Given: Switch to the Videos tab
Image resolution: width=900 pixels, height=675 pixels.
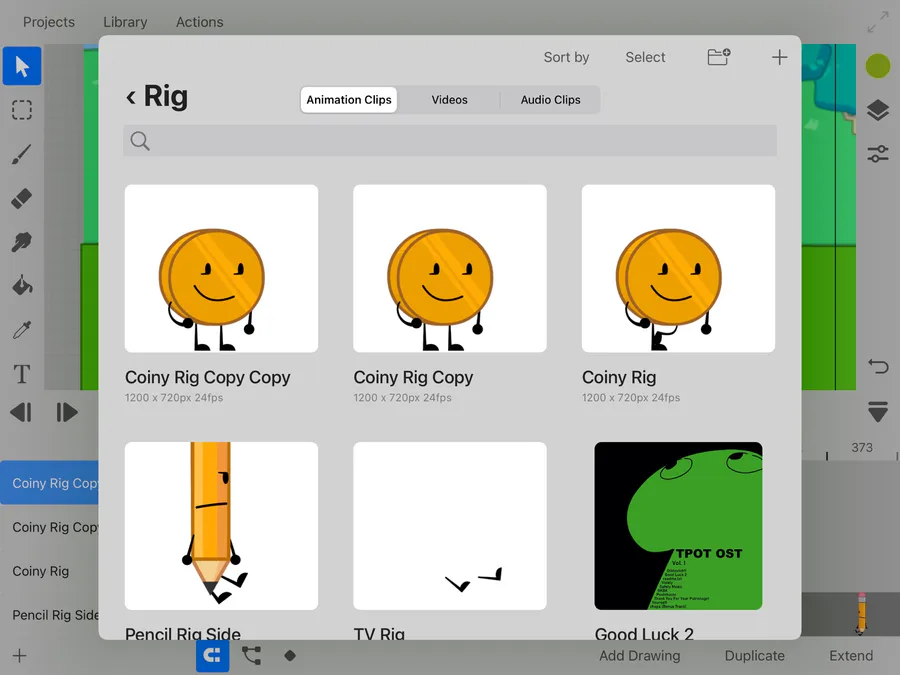Looking at the screenshot, I should (449, 100).
